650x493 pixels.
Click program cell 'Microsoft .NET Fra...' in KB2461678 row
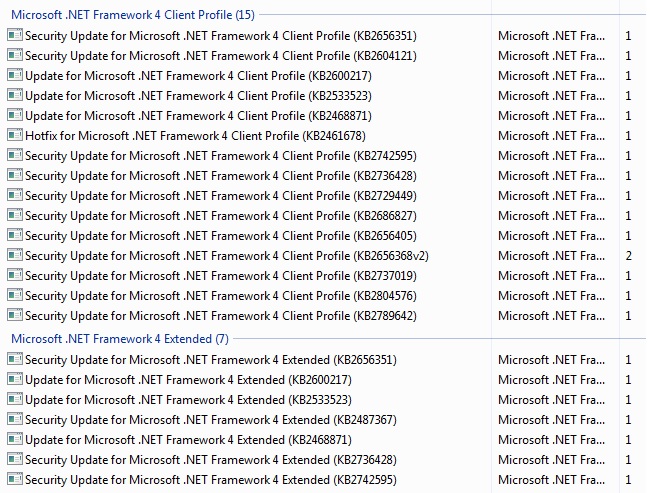551,136
